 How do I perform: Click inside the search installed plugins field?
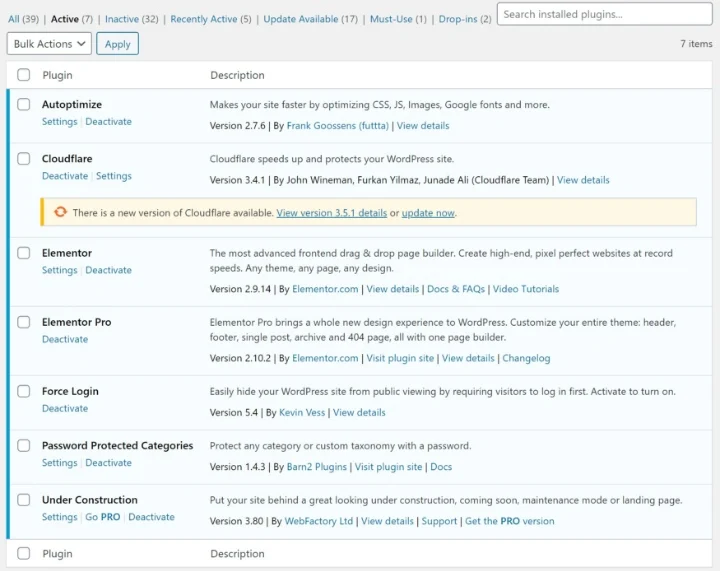[x=604, y=14]
